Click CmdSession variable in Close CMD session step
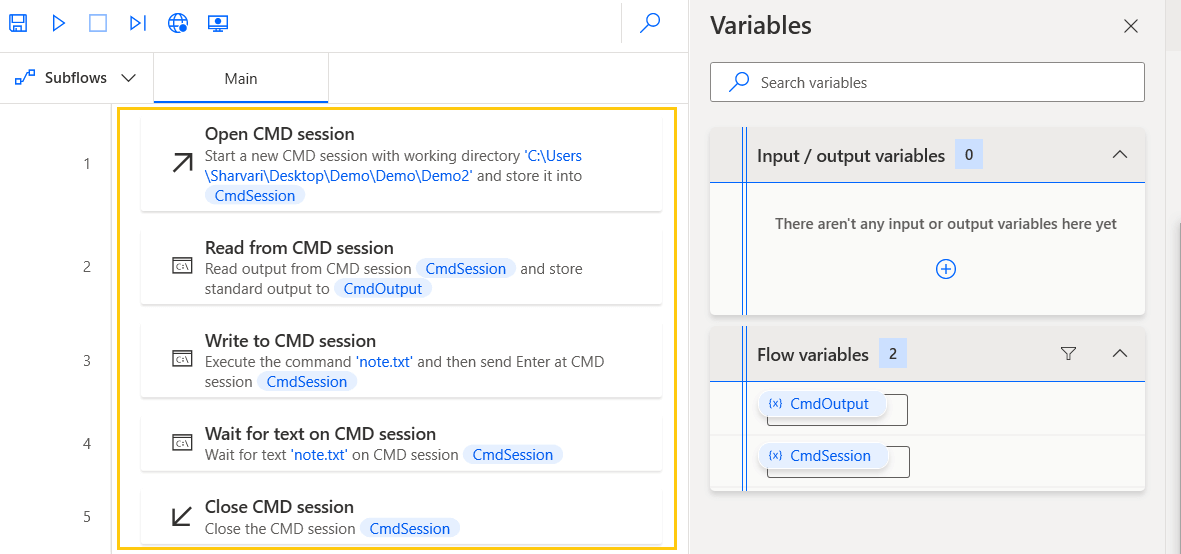Viewport: 1181px width, 554px height. click(410, 528)
